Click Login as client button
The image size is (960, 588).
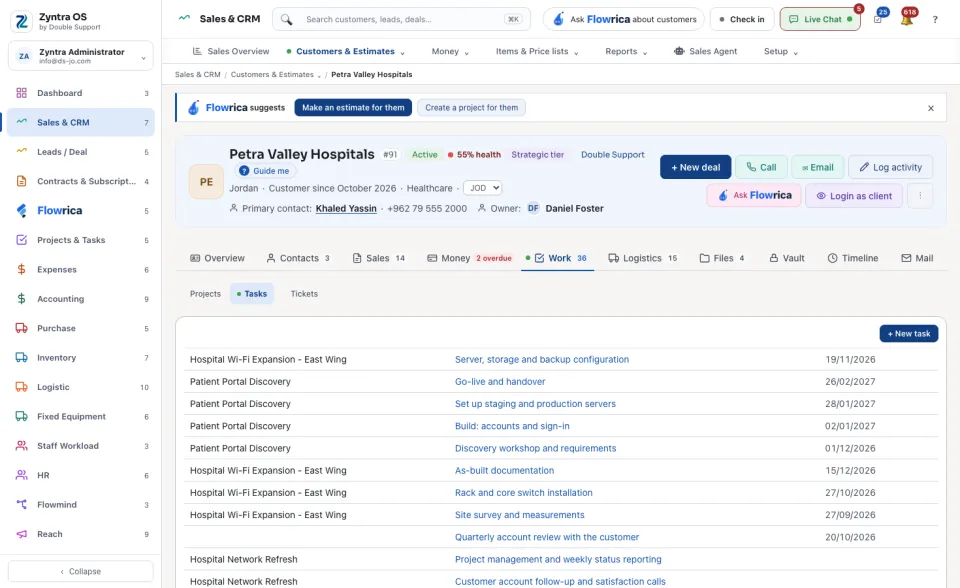pos(853,196)
